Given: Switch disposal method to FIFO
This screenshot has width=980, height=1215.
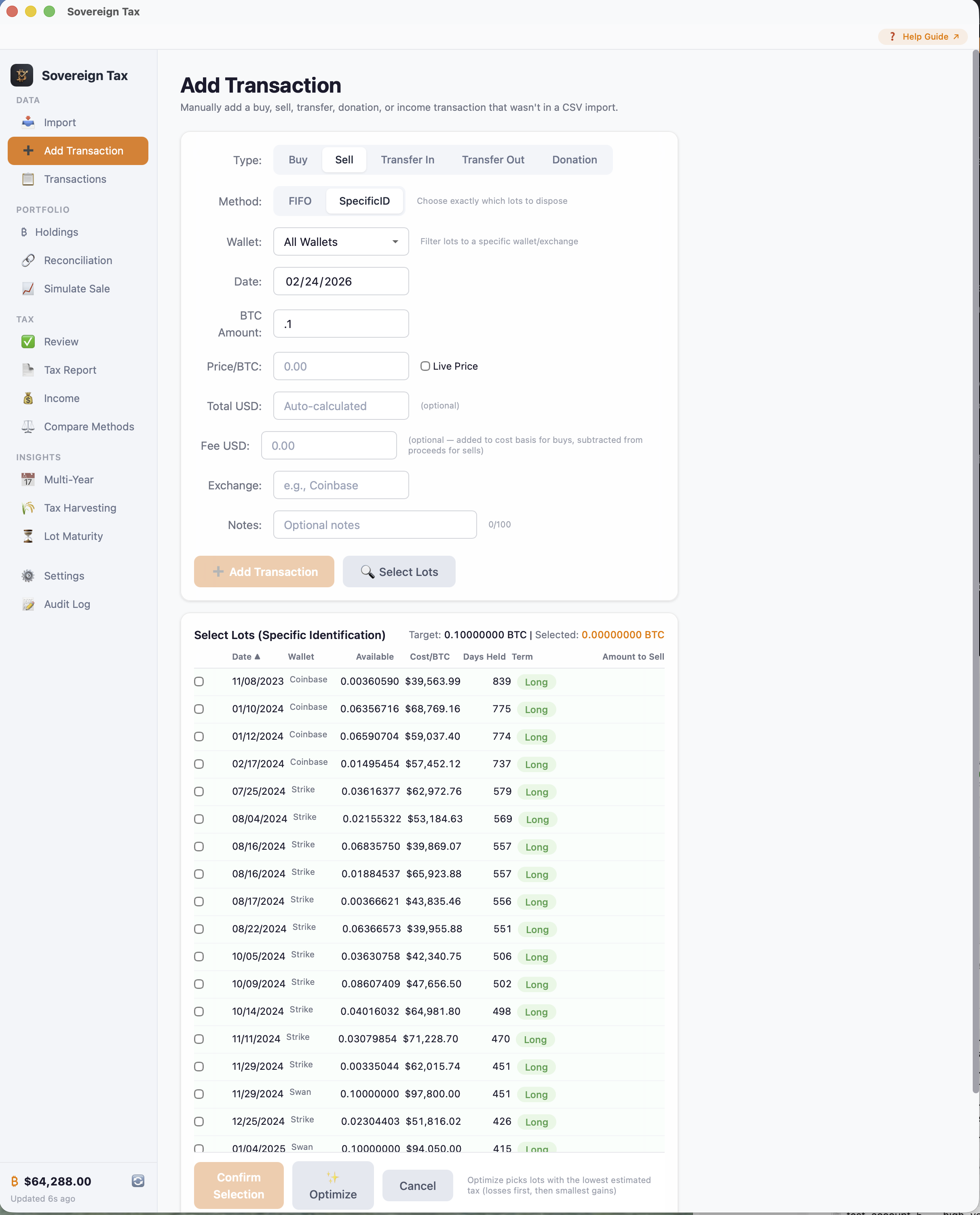Looking at the screenshot, I should (x=299, y=201).
